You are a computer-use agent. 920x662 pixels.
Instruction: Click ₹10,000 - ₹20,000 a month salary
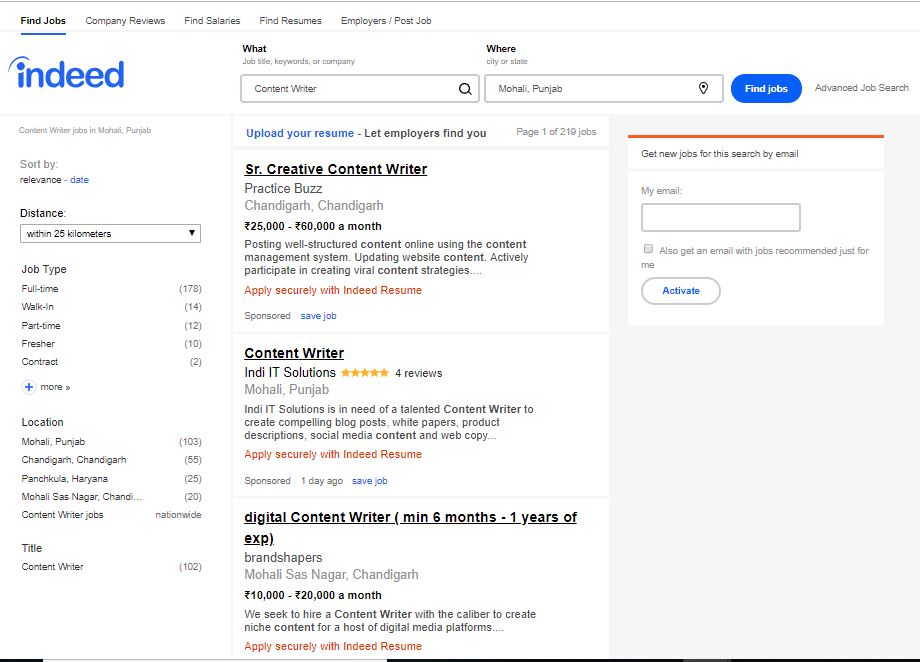tap(313, 595)
